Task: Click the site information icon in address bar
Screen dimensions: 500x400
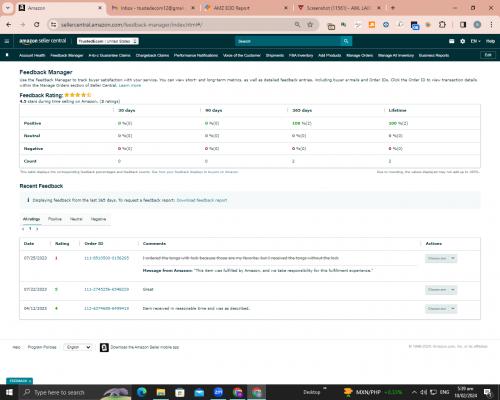Action: point(53,25)
